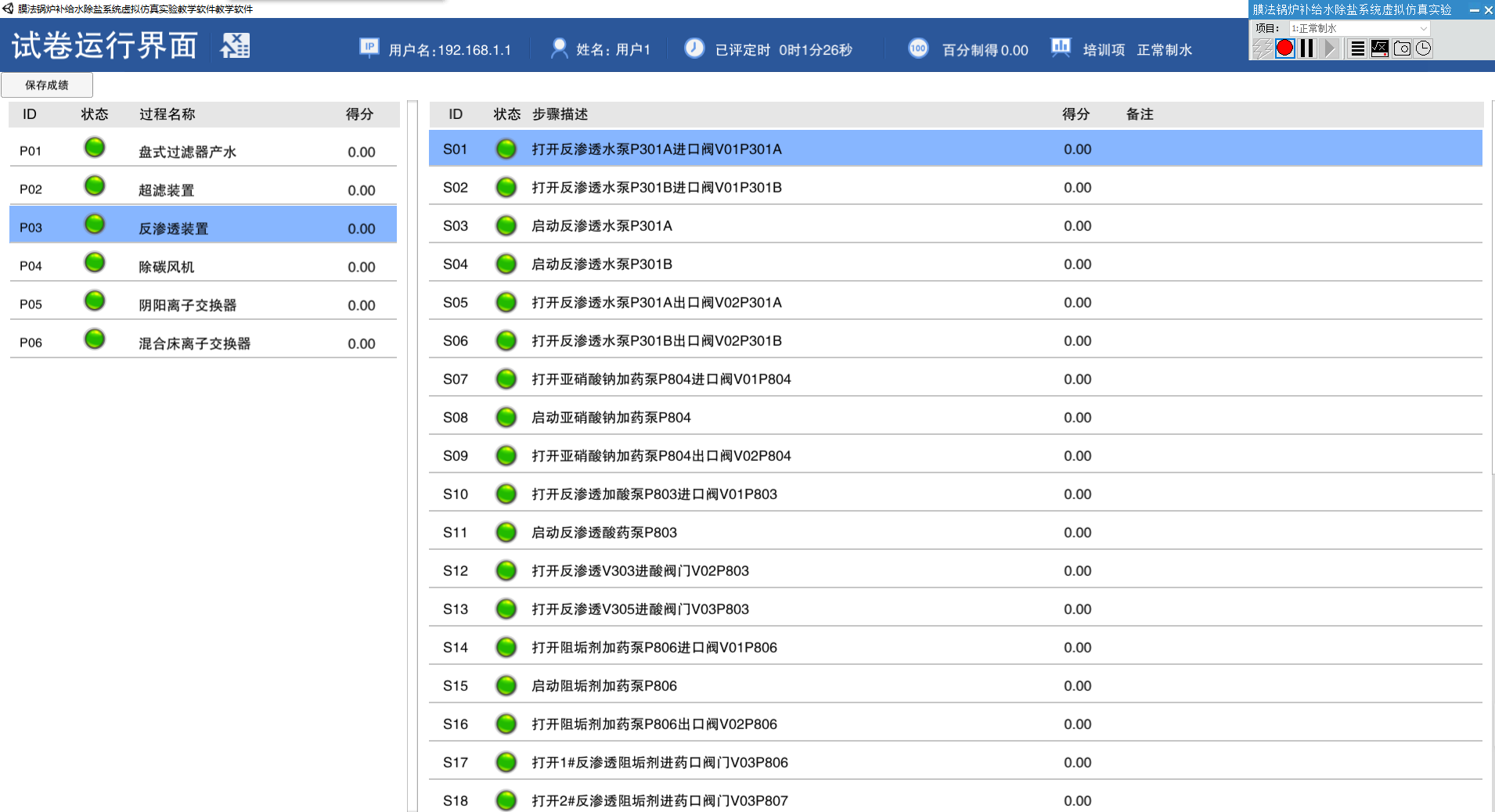1495x812 pixels.
Task: Select step 启动反渗透酸药泵P803
Action: click(x=956, y=532)
